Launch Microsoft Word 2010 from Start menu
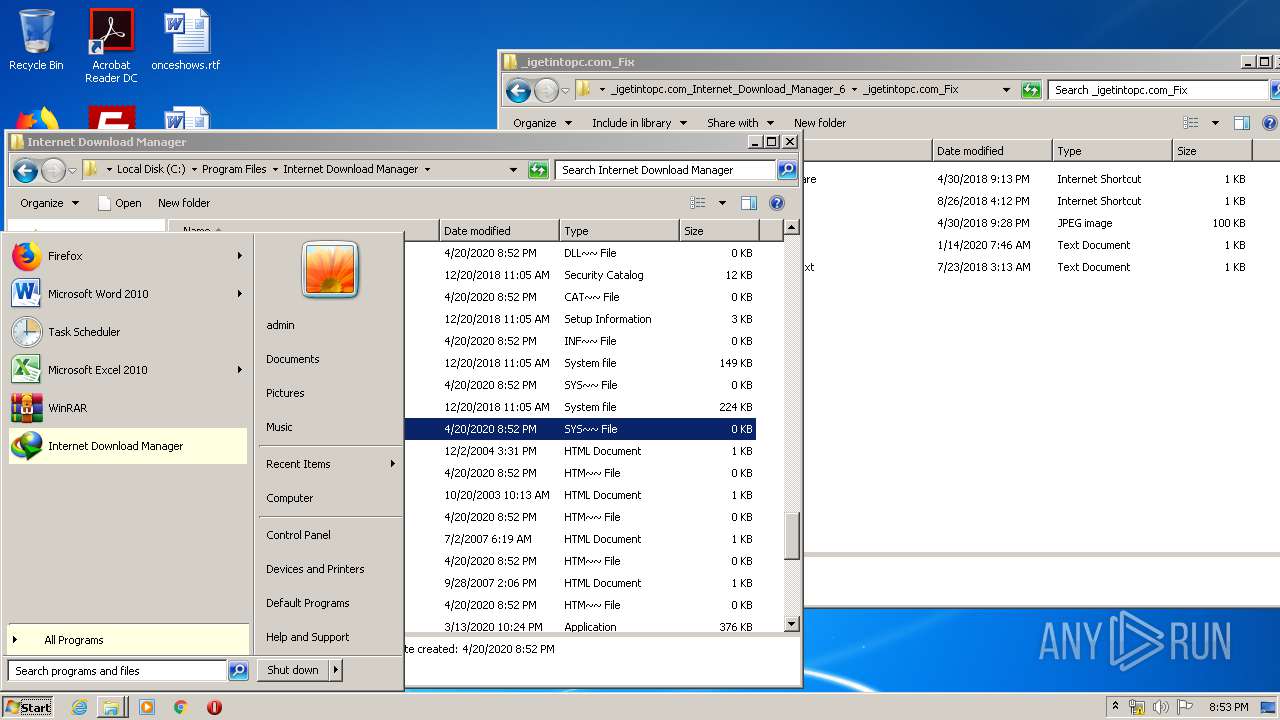Image resolution: width=1280 pixels, height=720 pixels. (127, 294)
